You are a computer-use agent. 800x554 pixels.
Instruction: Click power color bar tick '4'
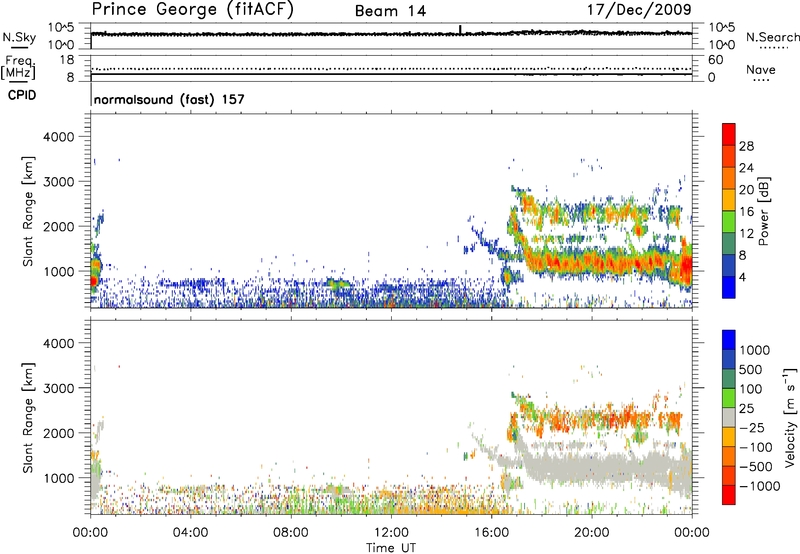(x=743, y=278)
